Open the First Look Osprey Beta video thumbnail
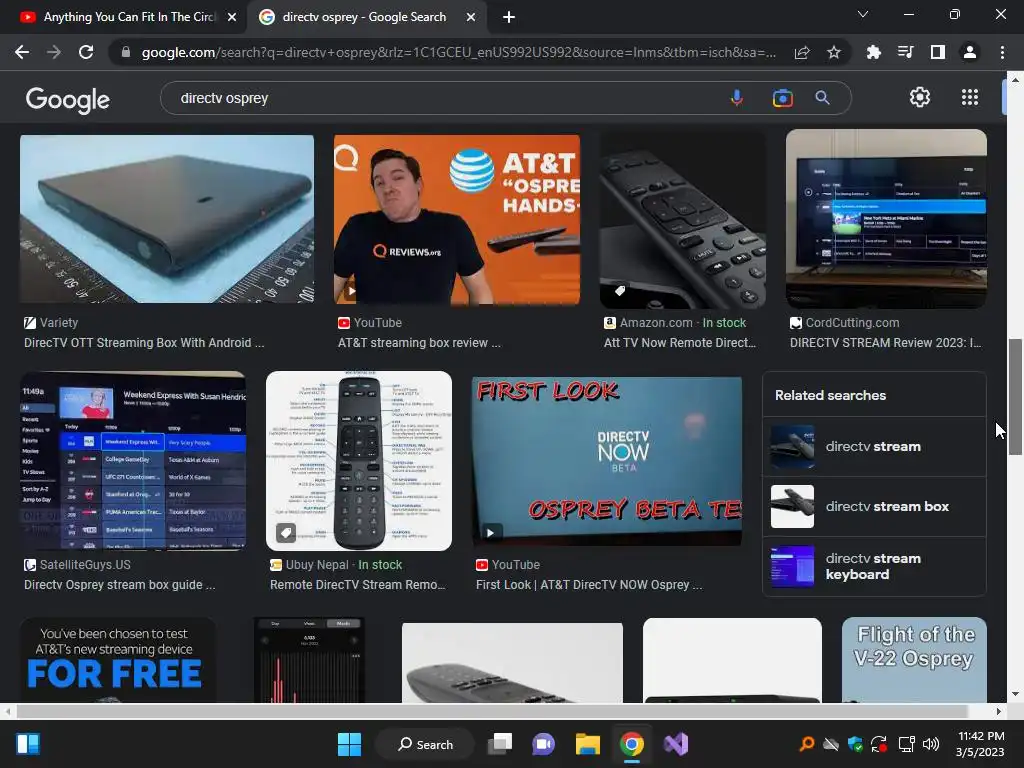This screenshot has width=1024, height=768. click(x=607, y=461)
